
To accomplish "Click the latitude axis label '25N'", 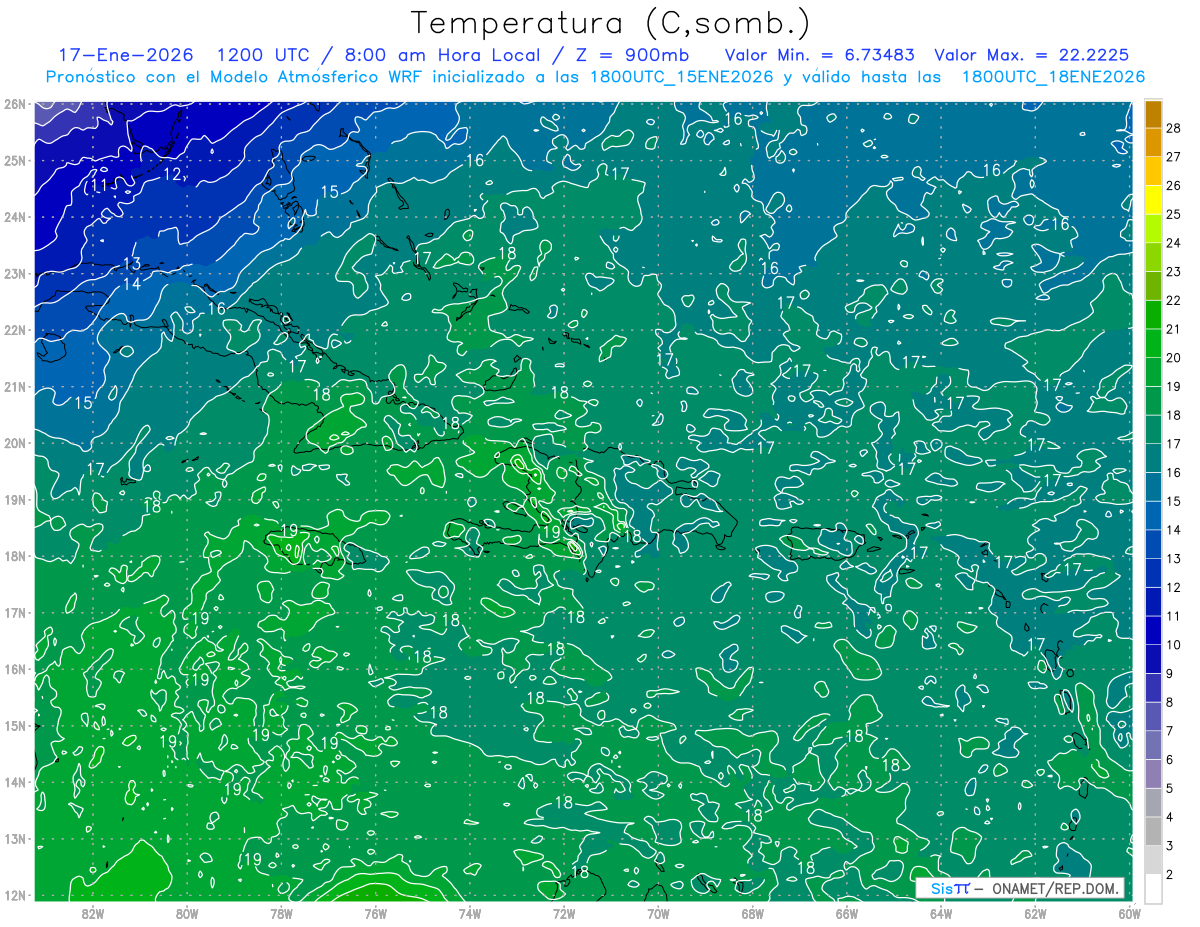I will (x=15, y=160).
